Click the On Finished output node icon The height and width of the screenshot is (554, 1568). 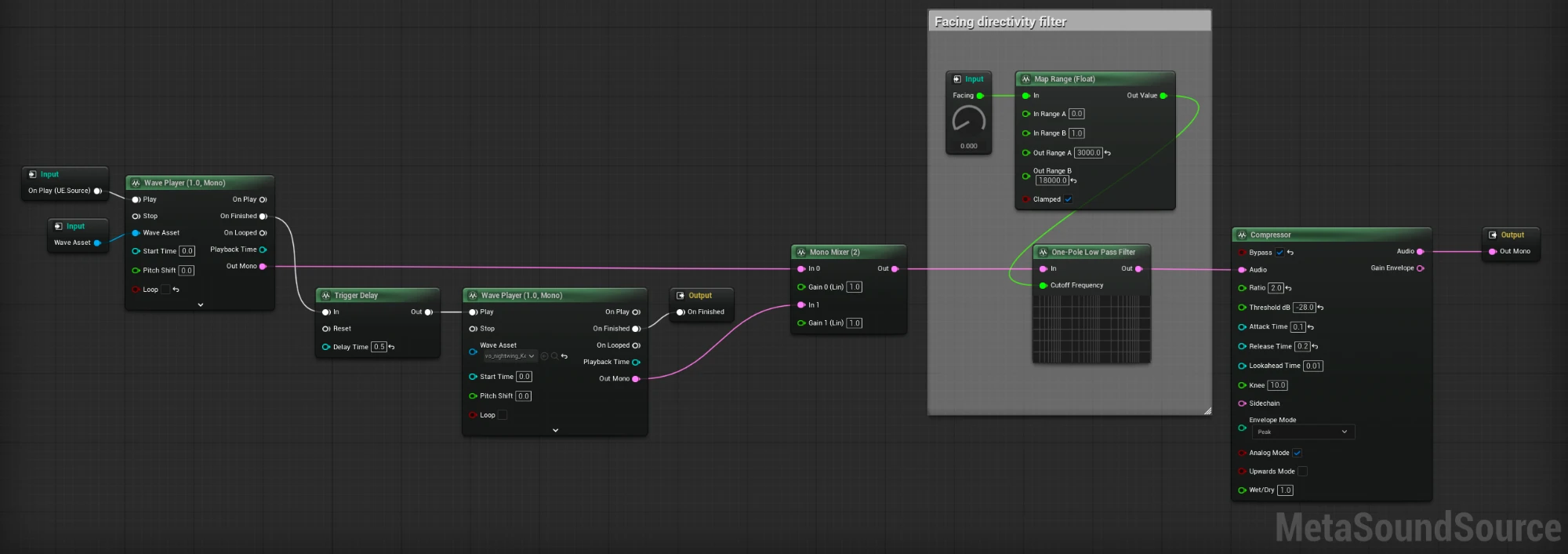(681, 295)
